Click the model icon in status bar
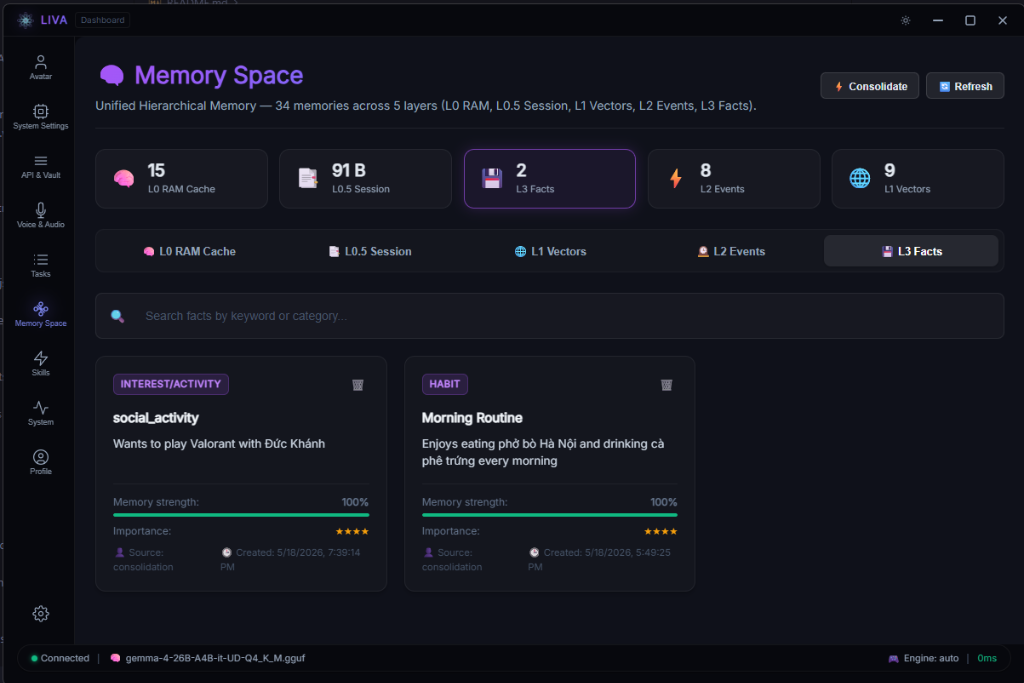1024x683 pixels. [115, 658]
